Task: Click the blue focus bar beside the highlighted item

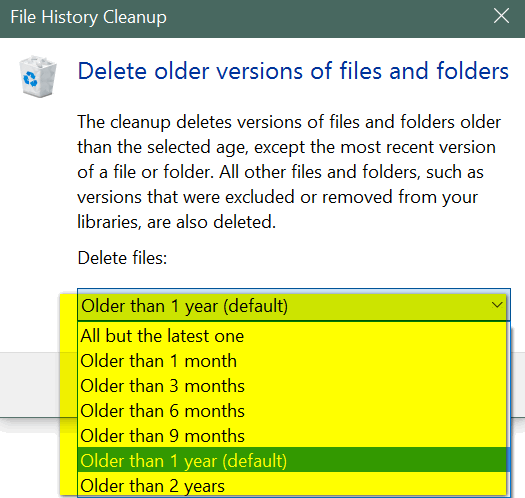Action: 508,460
